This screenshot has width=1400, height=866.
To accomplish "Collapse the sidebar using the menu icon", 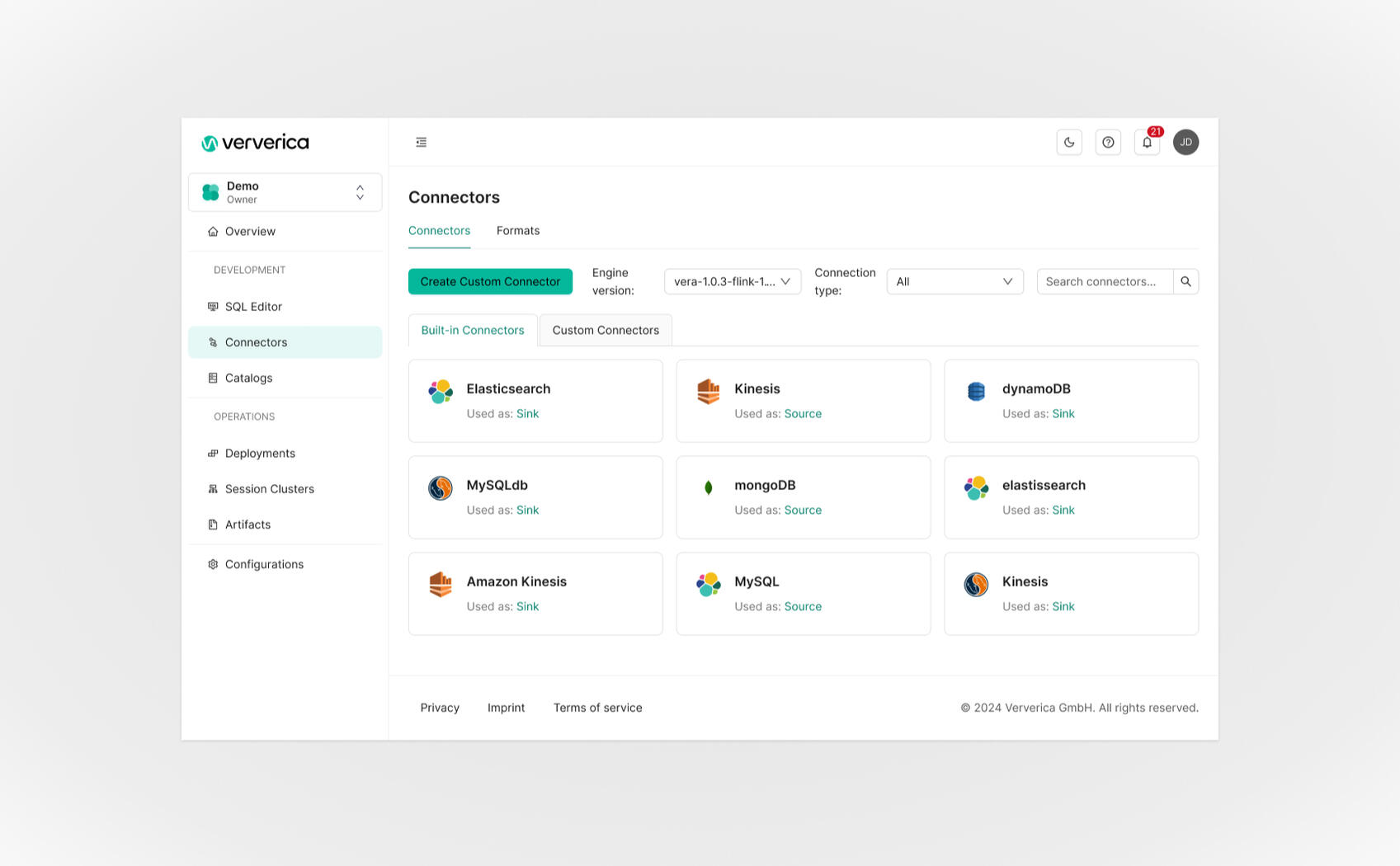I will (421, 142).
